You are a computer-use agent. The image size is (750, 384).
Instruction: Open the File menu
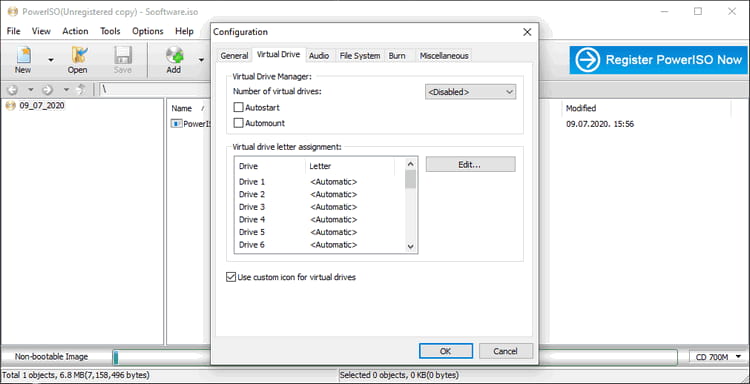(13, 31)
